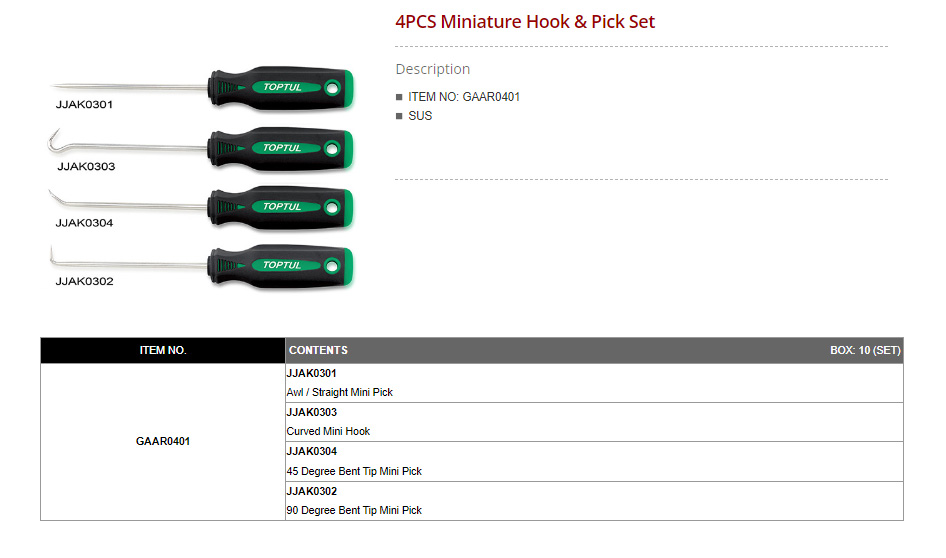Click the Description heading
Image resolution: width=946 pixels, height=558 pixels.
click(432, 69)
